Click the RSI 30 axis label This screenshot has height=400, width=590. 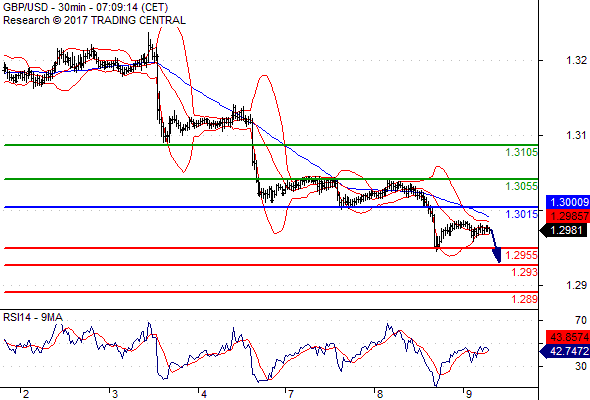[581, 366]
